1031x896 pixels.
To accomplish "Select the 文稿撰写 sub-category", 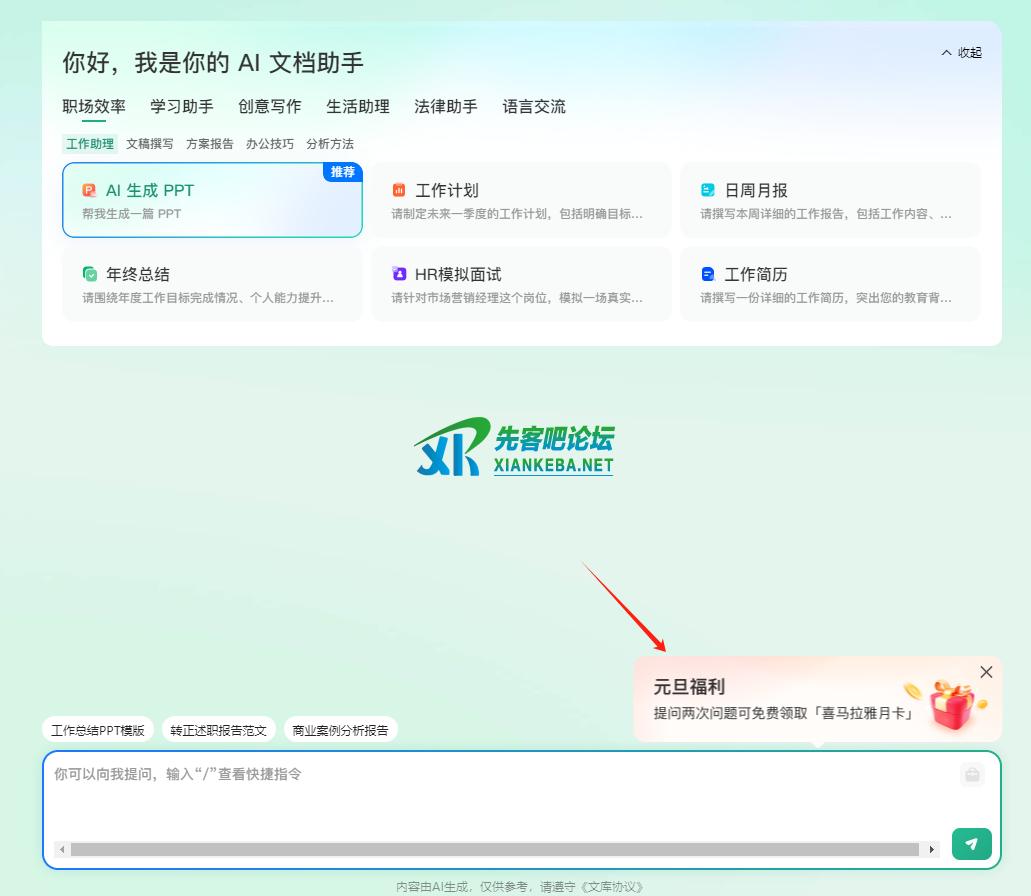I will pos(150,144).
